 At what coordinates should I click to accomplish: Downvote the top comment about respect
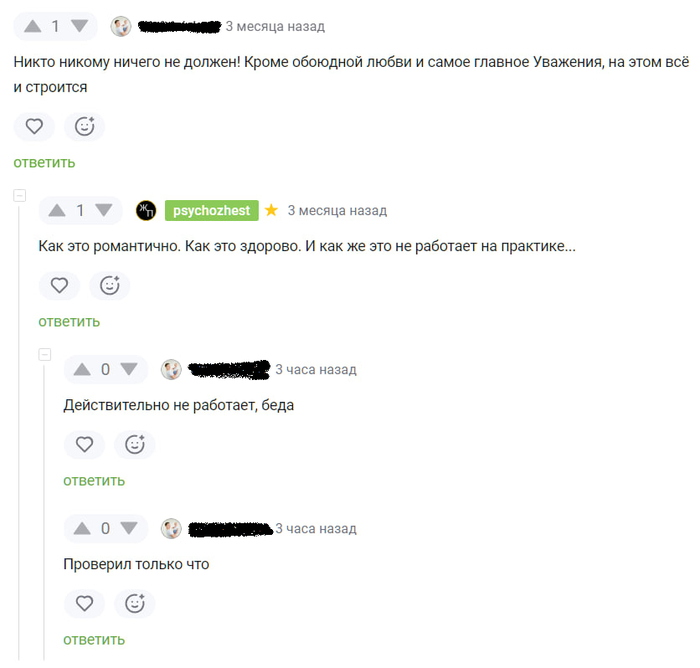79,26
